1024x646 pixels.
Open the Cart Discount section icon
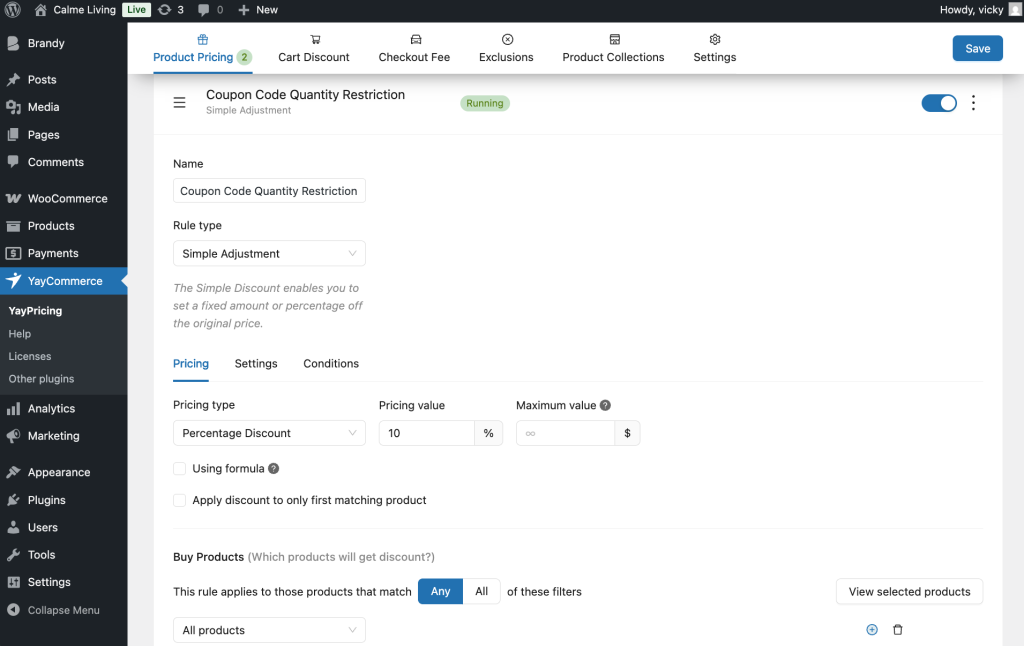(x=313, y=38)
